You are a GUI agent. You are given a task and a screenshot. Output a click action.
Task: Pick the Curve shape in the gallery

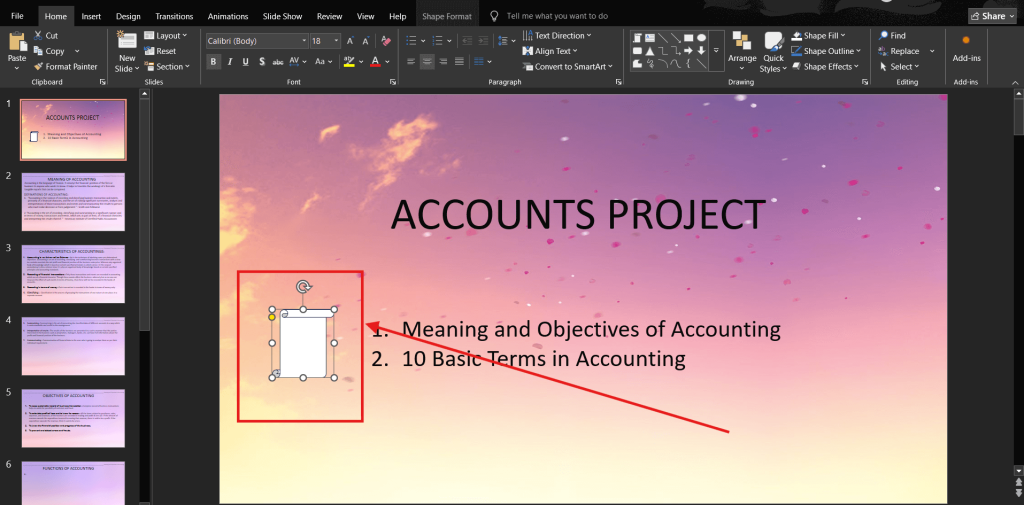[x=675, y=63]
